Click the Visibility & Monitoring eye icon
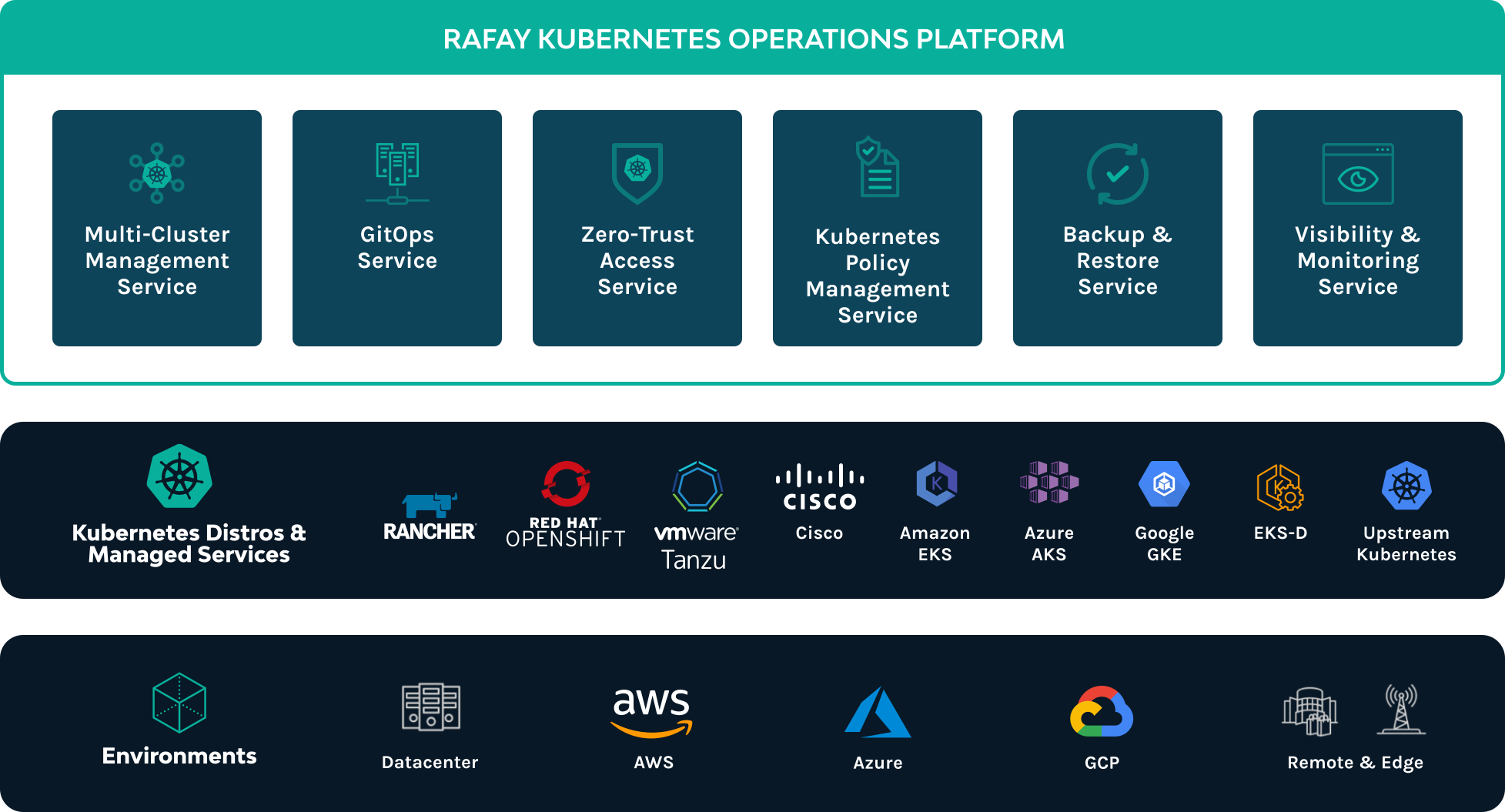 [x=1358, y=173]
